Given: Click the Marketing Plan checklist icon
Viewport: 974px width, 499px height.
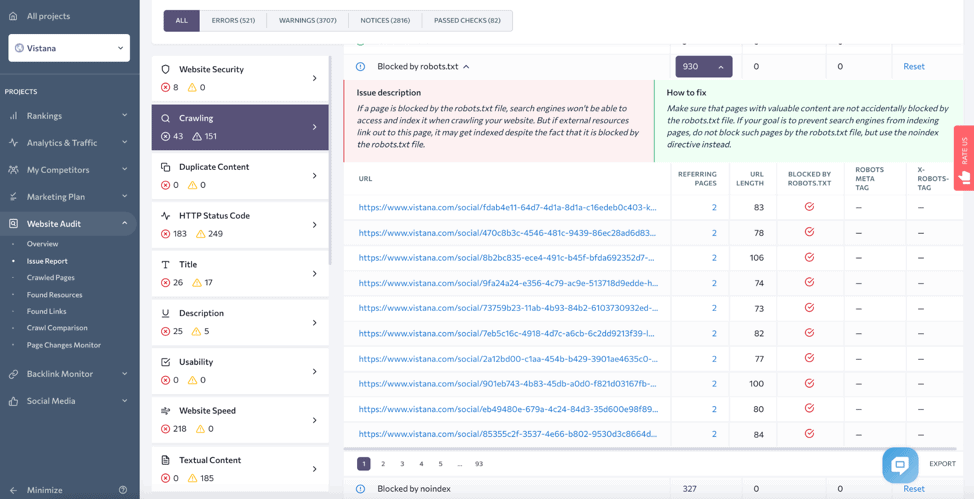Looking at the screenshot, I should click(x=13, y=197).
